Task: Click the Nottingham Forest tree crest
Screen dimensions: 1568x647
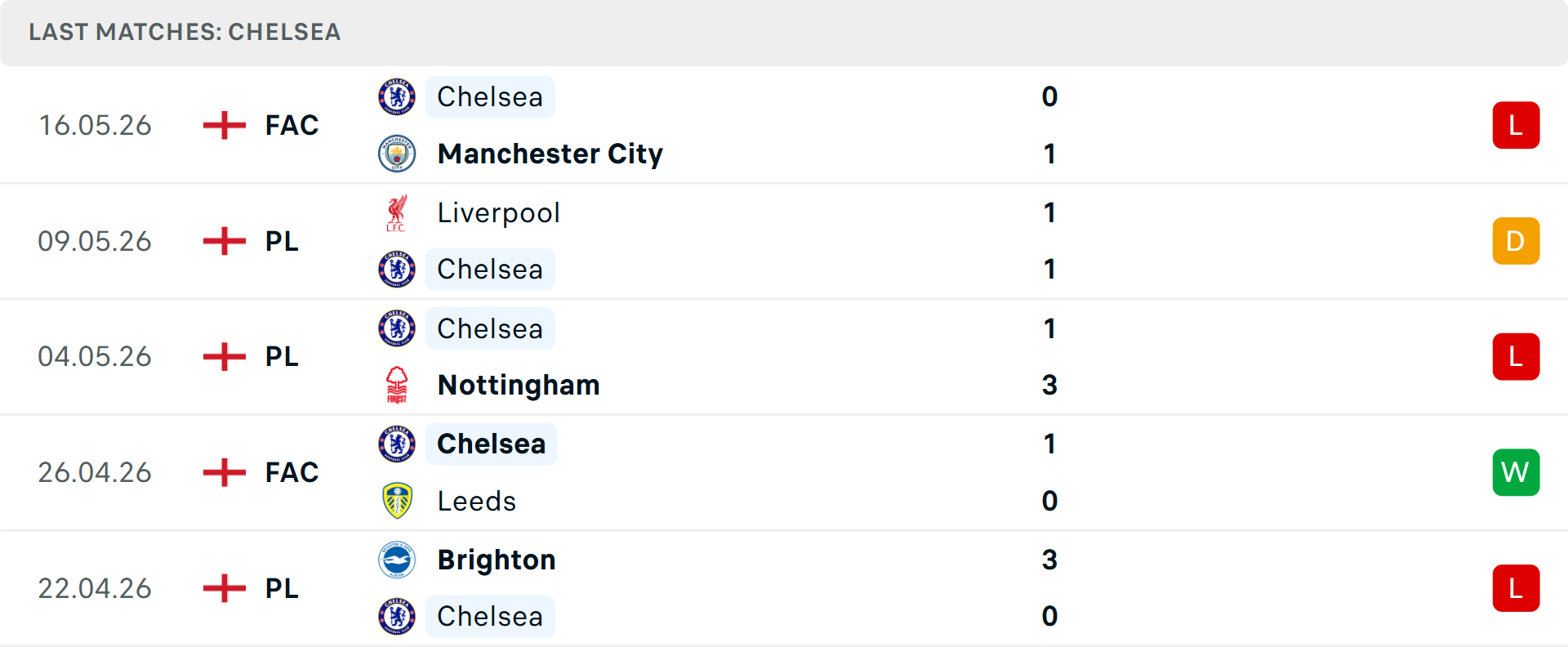Action: click(x=397, y=385)
